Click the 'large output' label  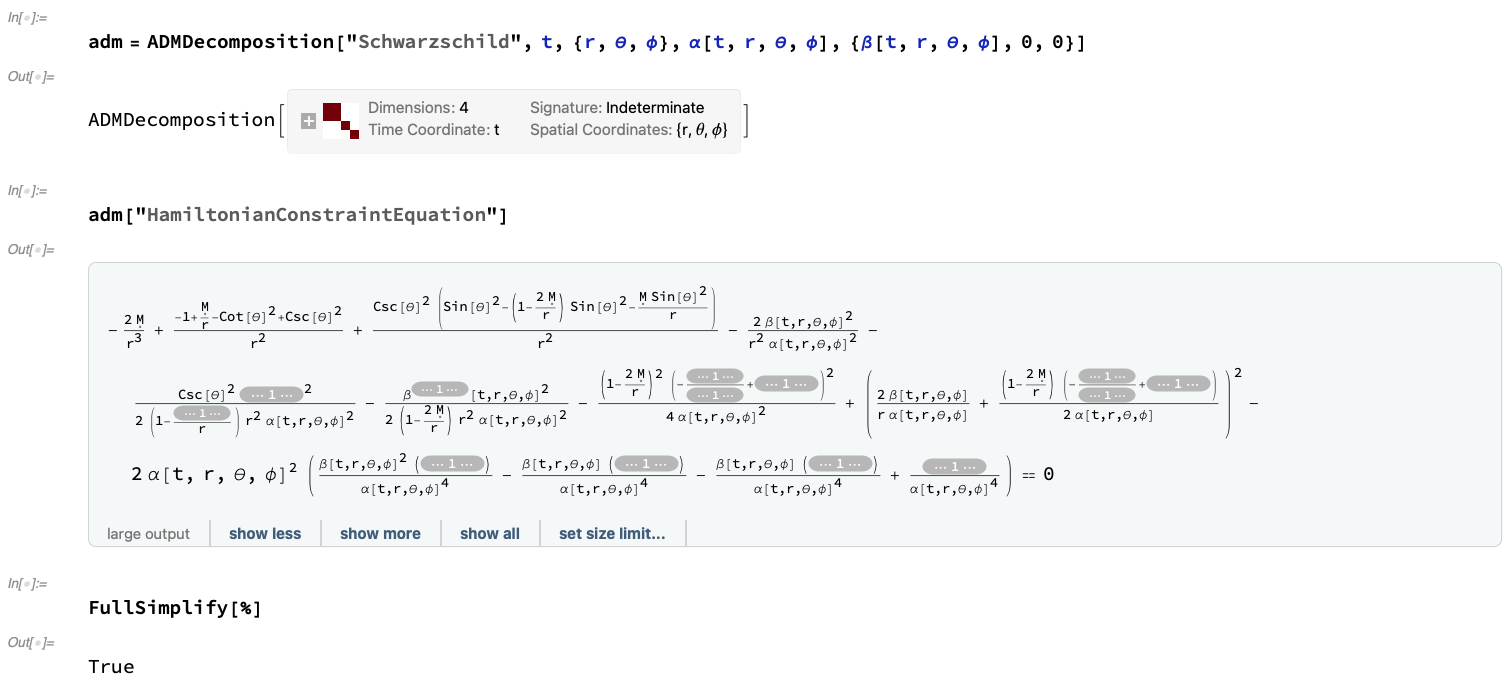click(148, 533)
